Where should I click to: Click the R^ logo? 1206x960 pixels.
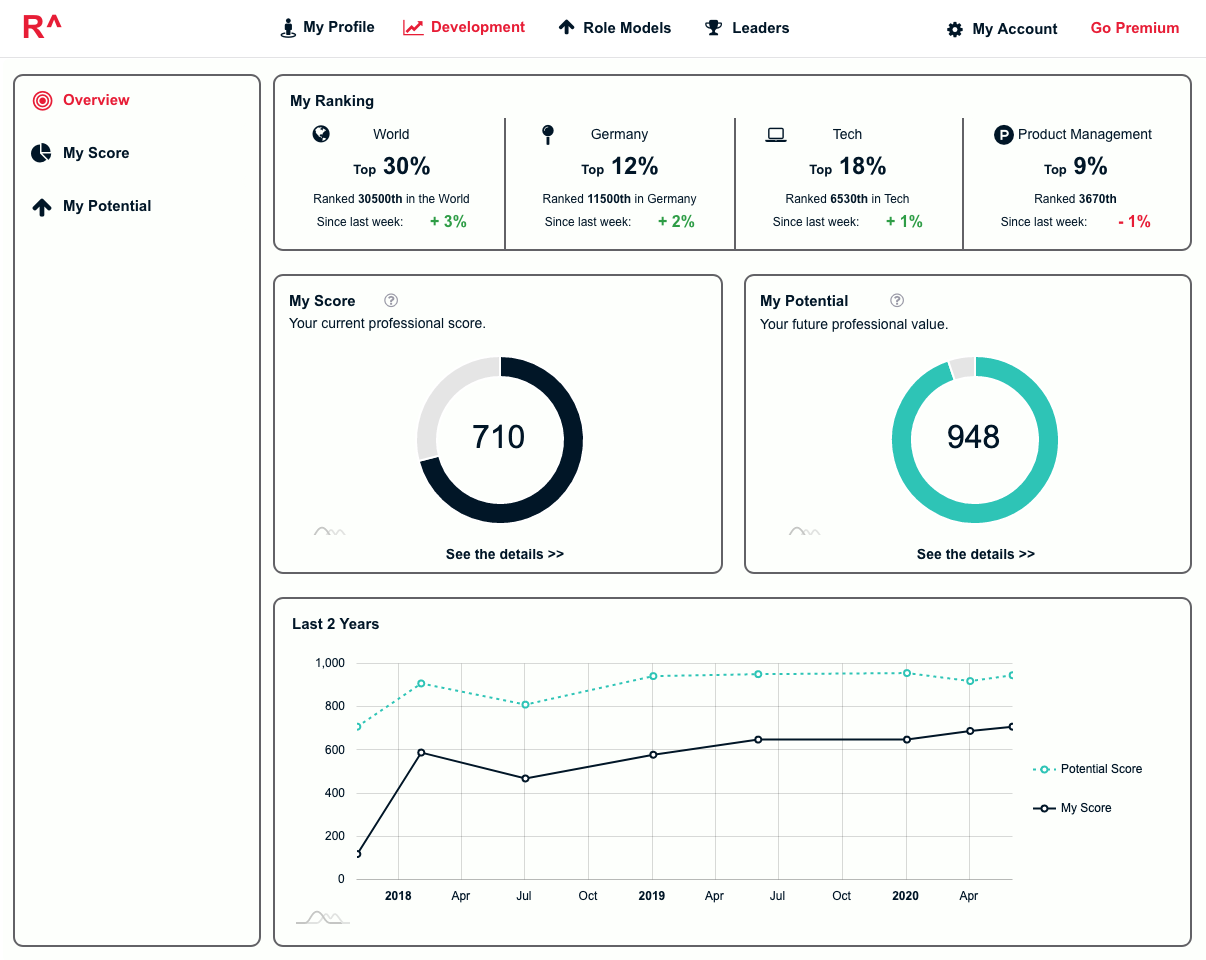coord(41,28)
